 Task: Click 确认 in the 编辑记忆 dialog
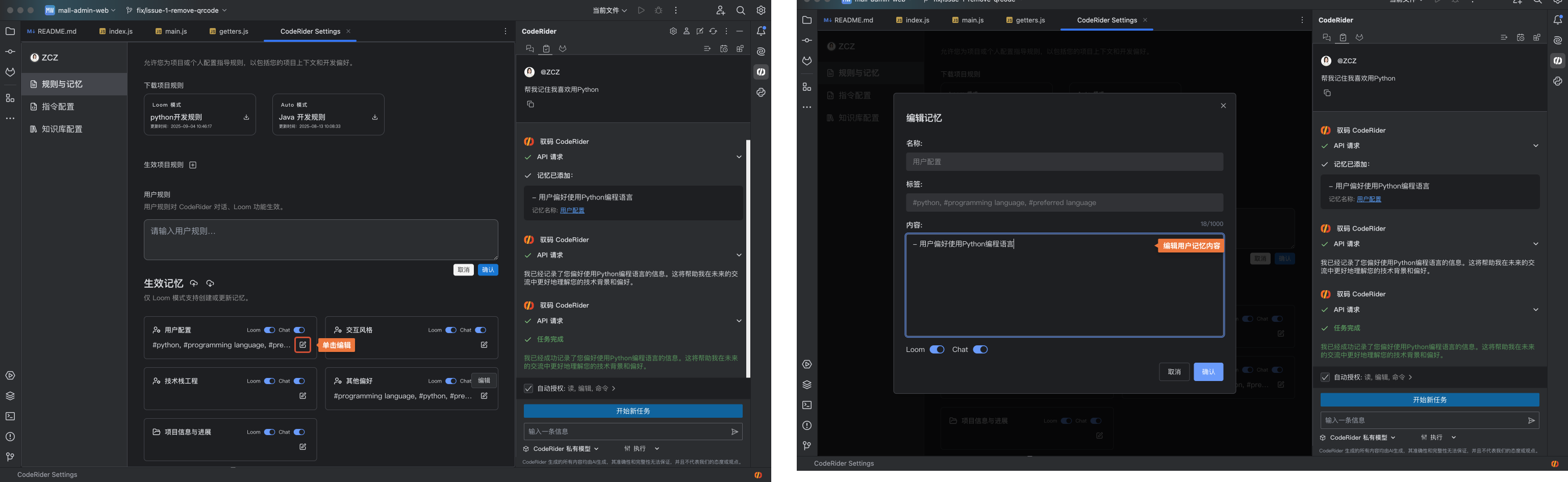pyautogui.click(x=1208, y=372)
